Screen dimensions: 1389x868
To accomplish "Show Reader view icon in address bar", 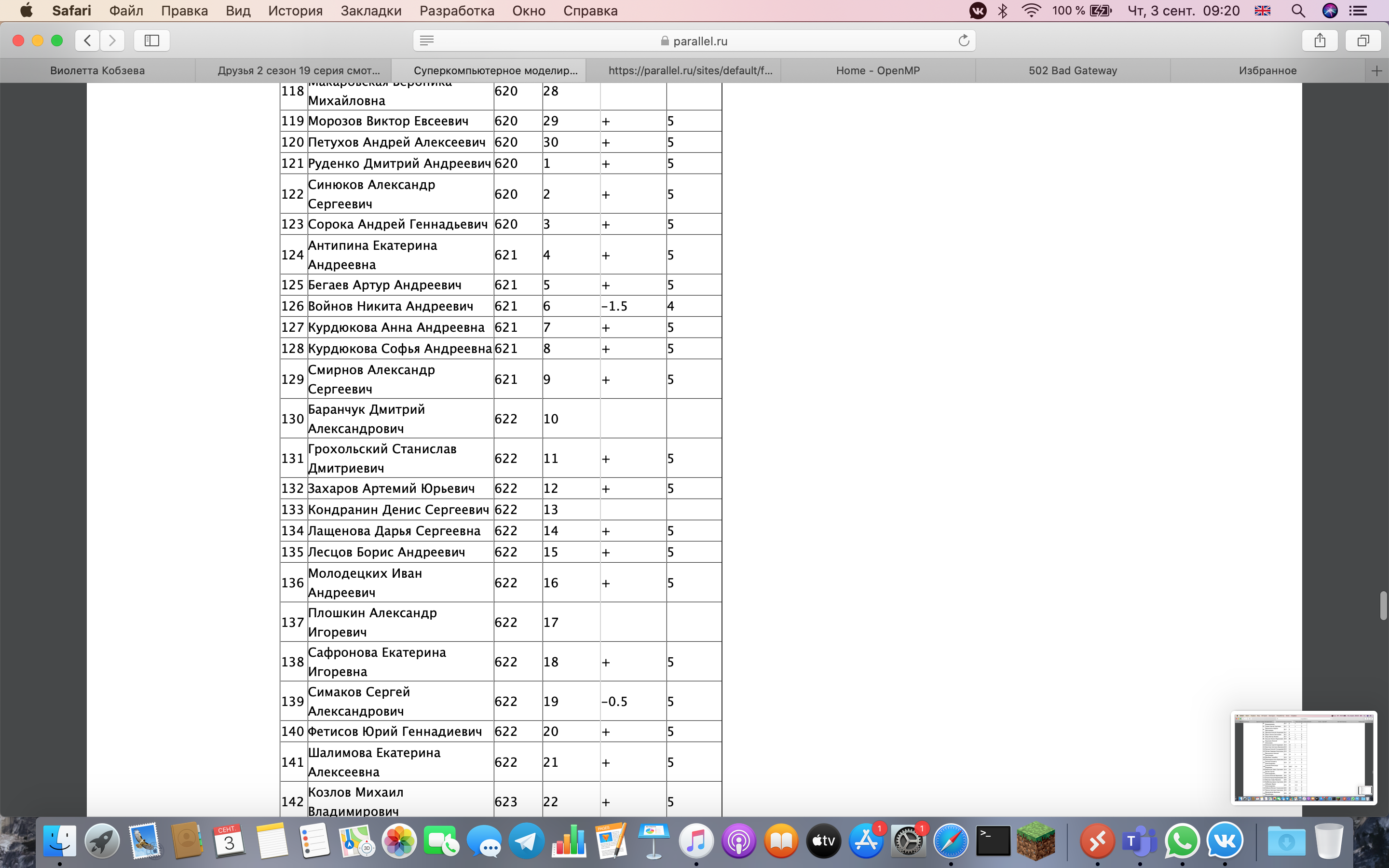I will pyautogui.click(x=426, y=40).
